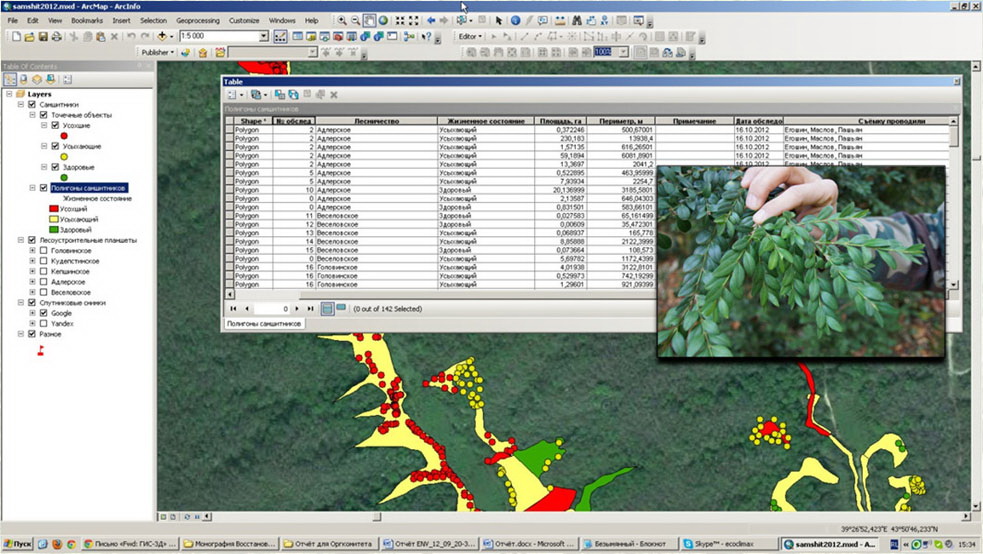The height and width of the screenshot is (554, 983).
Task: Show all records button in table
Action: pyautogui.click(x=327, y=308)
